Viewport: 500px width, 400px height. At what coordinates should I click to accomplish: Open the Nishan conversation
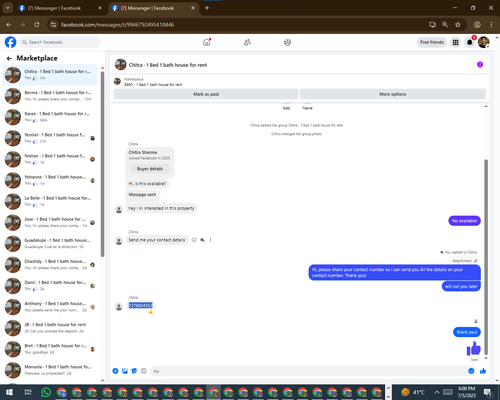click(x=50, y=159)
